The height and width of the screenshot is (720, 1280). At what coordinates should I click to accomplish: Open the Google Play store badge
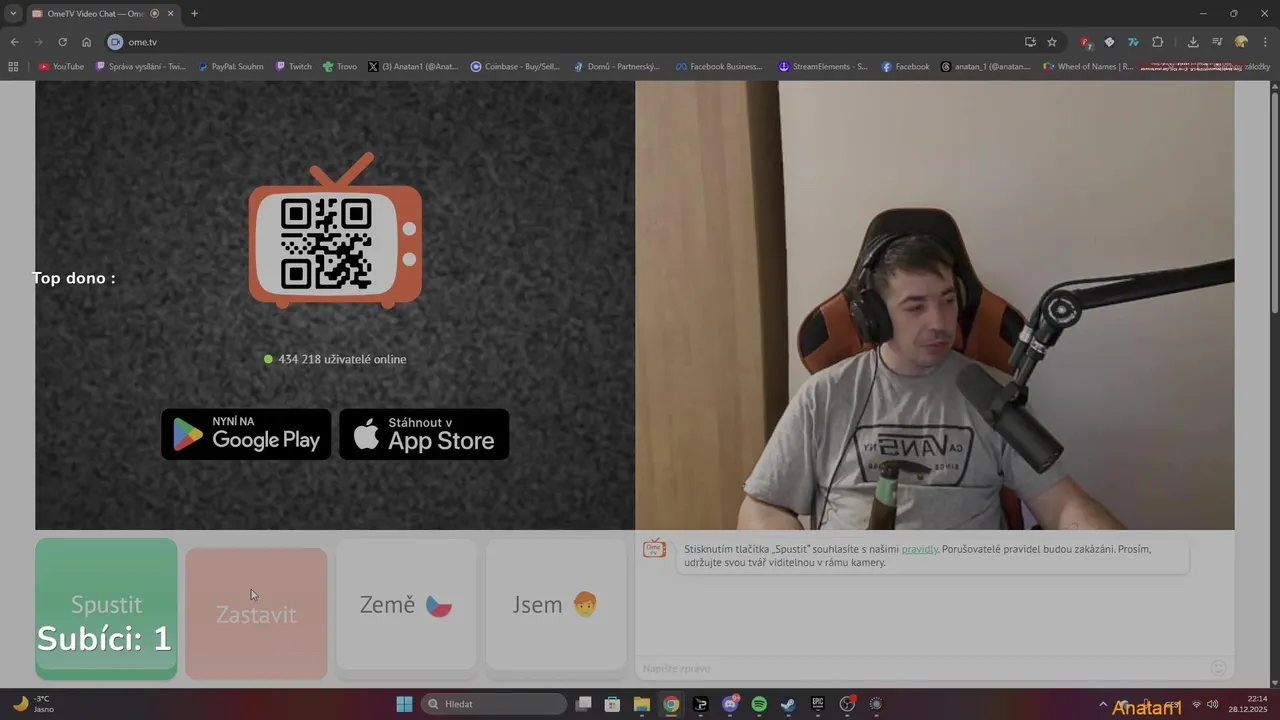[246, 434]
